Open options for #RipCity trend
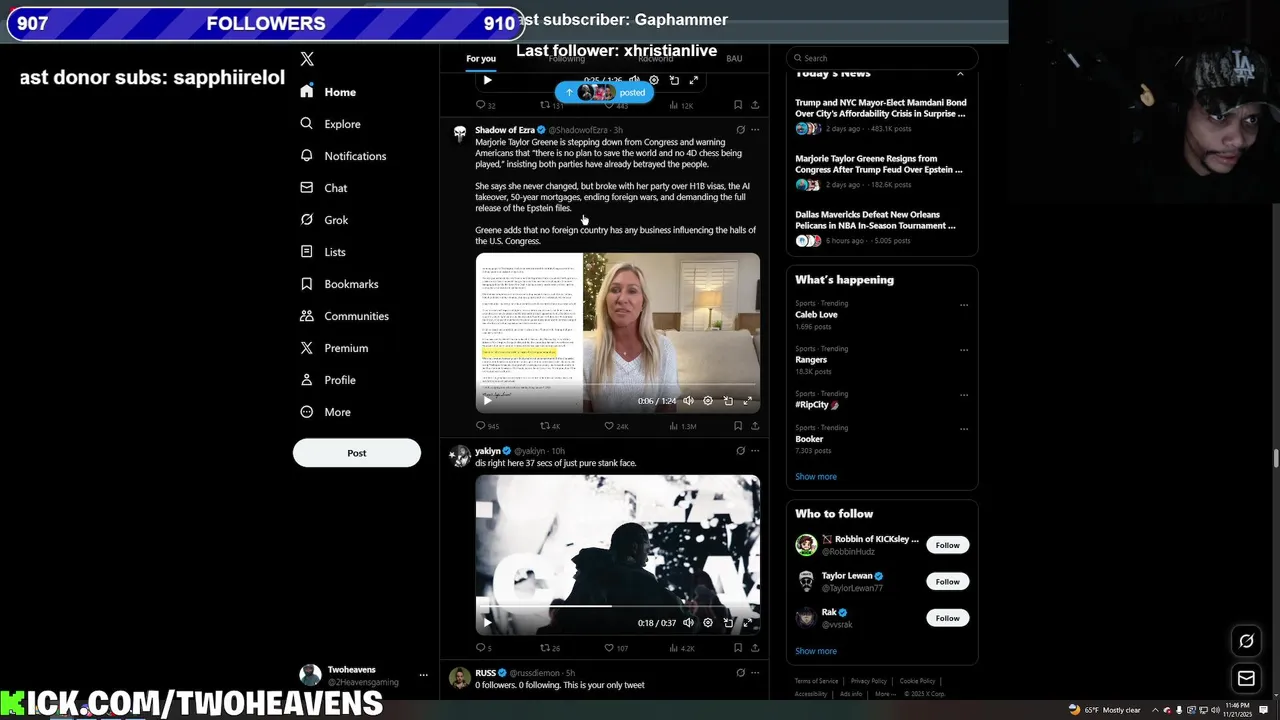This screenshot has height=720, width=1280. coord(964,395)
